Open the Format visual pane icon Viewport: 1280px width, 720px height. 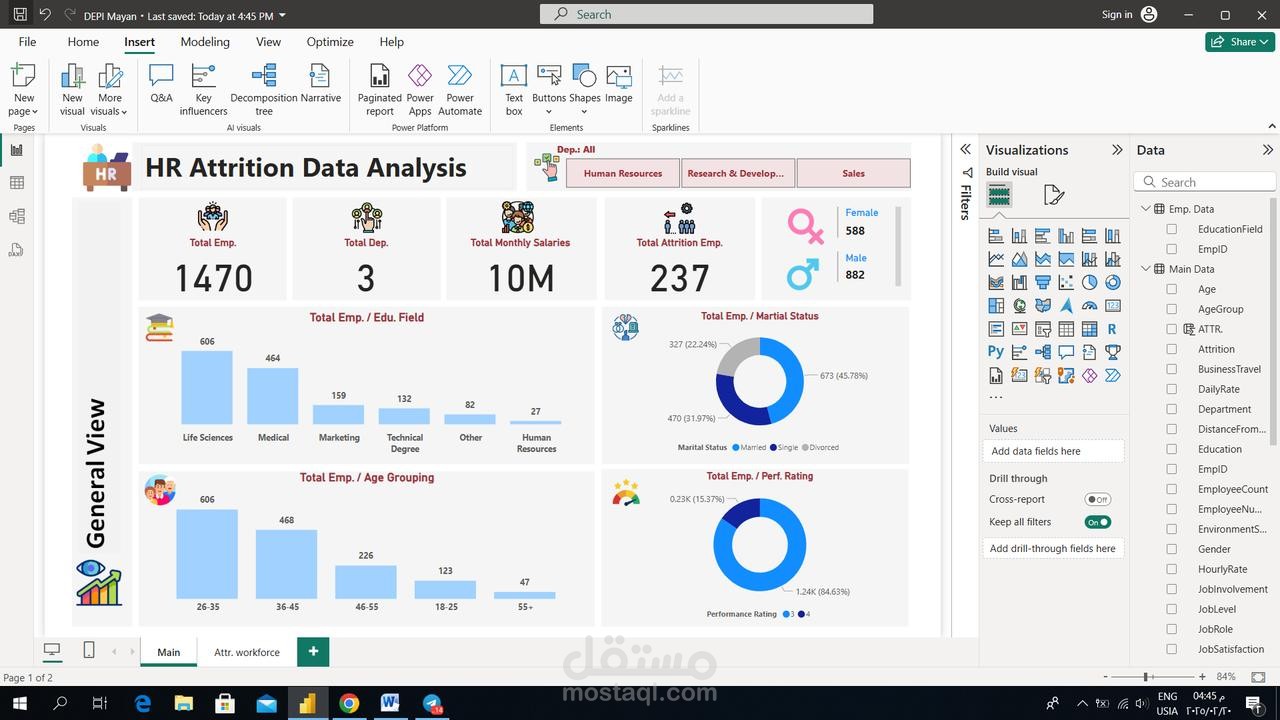coord(1053,195)
